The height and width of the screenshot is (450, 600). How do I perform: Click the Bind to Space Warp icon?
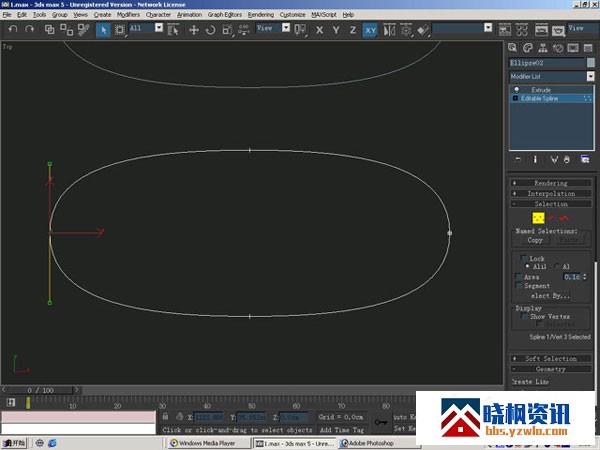pyautogui.click(x=83, y=29)
